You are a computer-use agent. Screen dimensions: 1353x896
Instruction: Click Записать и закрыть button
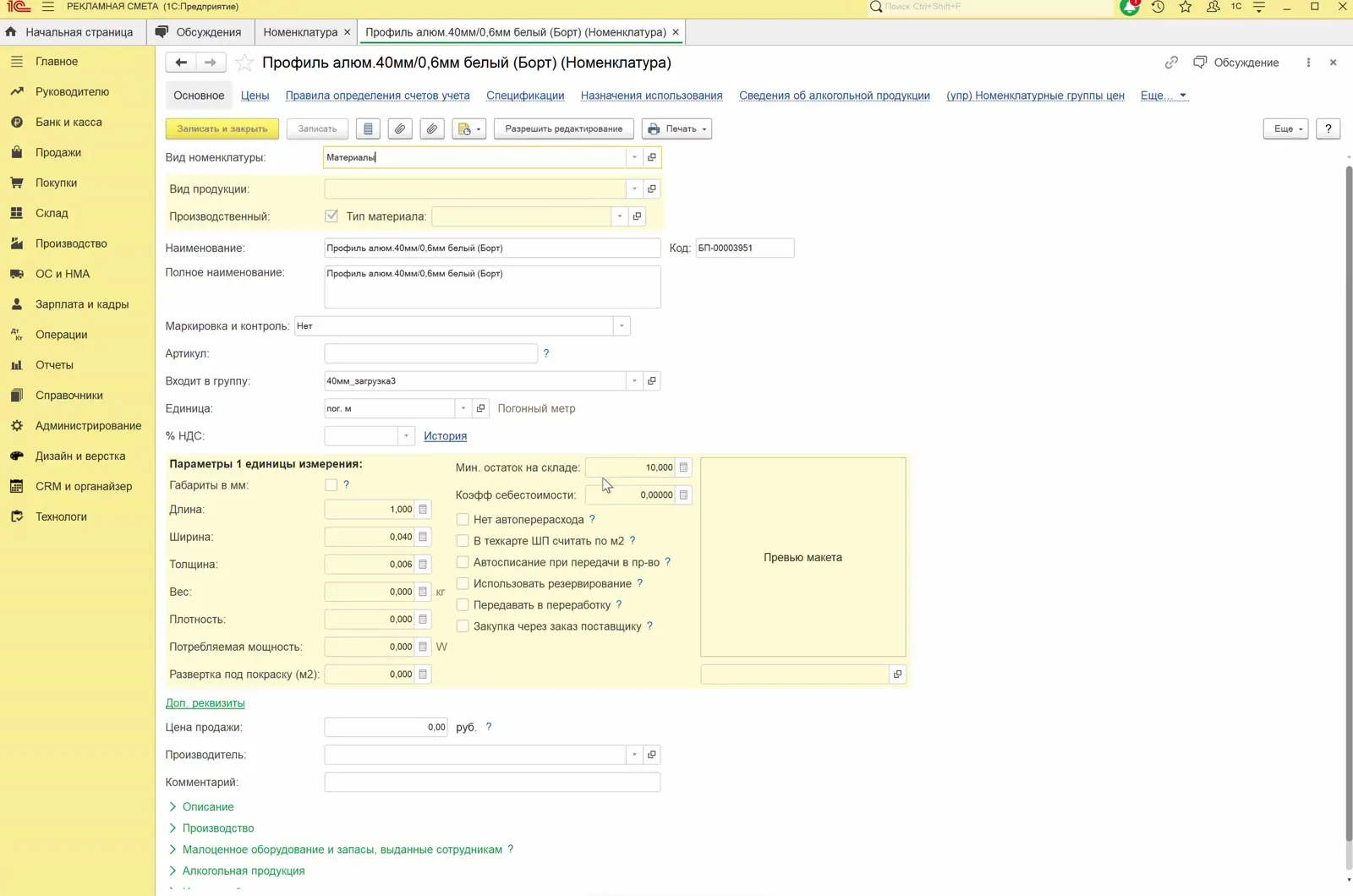222,128
